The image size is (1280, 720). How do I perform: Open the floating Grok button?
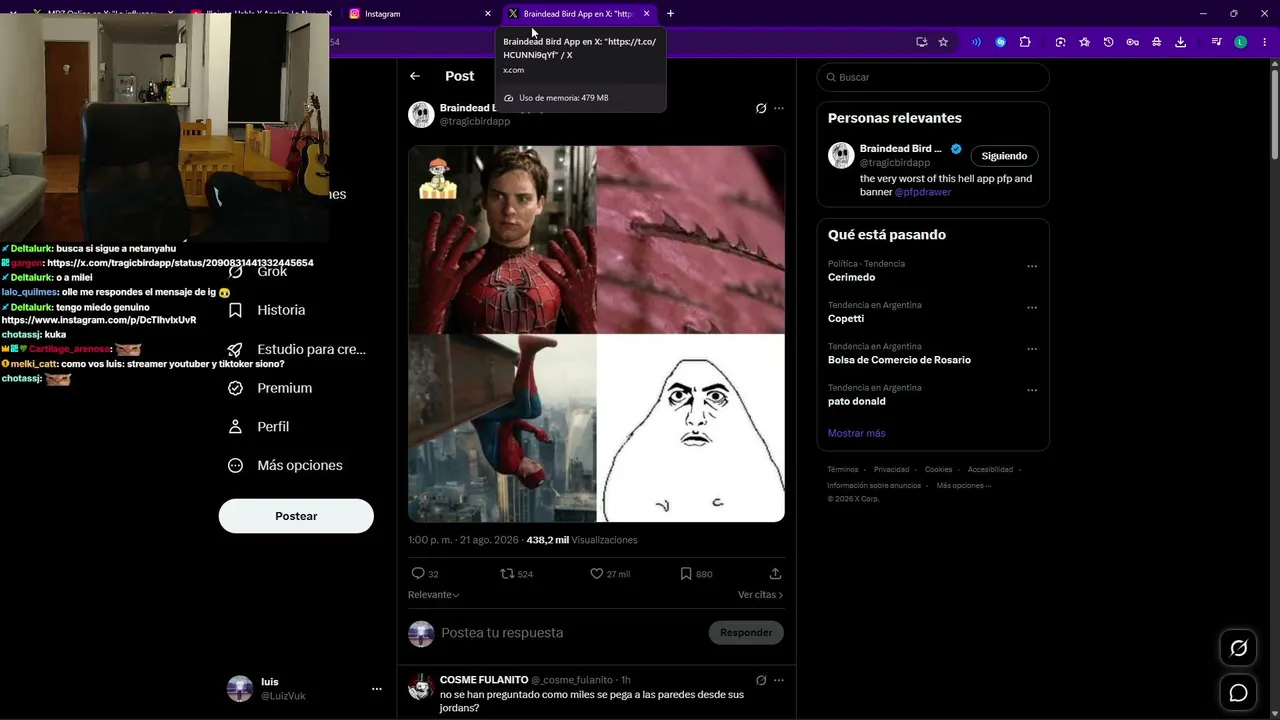point(1238,648)
